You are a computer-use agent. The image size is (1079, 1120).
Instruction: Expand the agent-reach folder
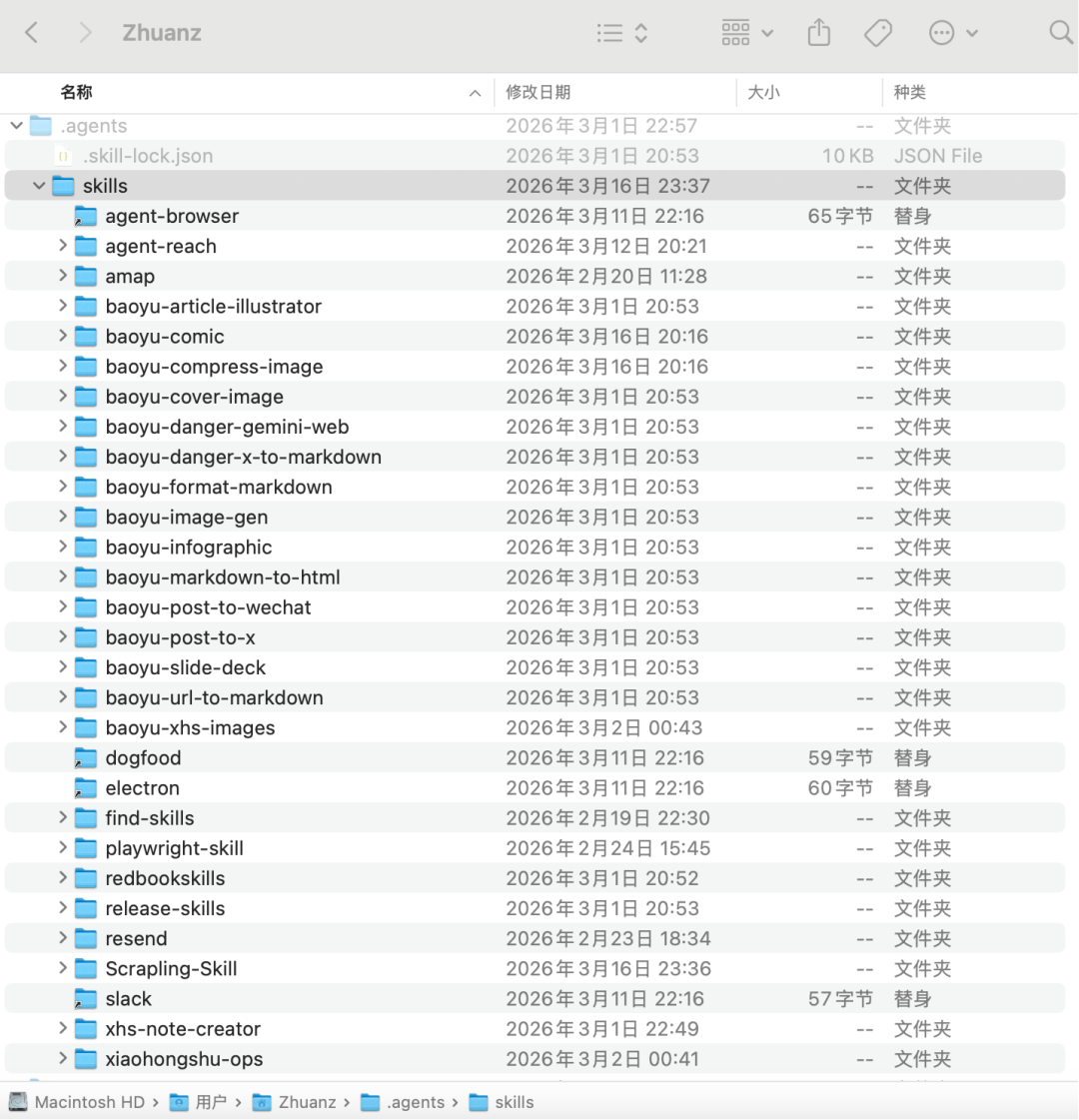[62, 247]
